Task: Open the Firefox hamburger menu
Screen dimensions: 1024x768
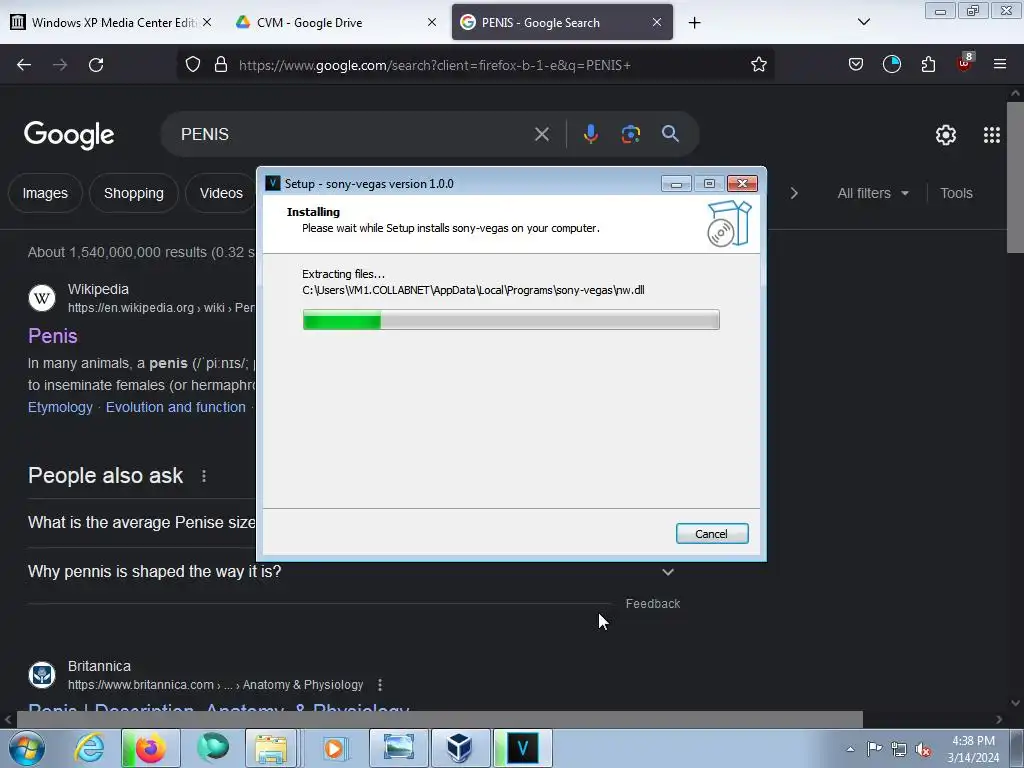Action: coord(999,65)
